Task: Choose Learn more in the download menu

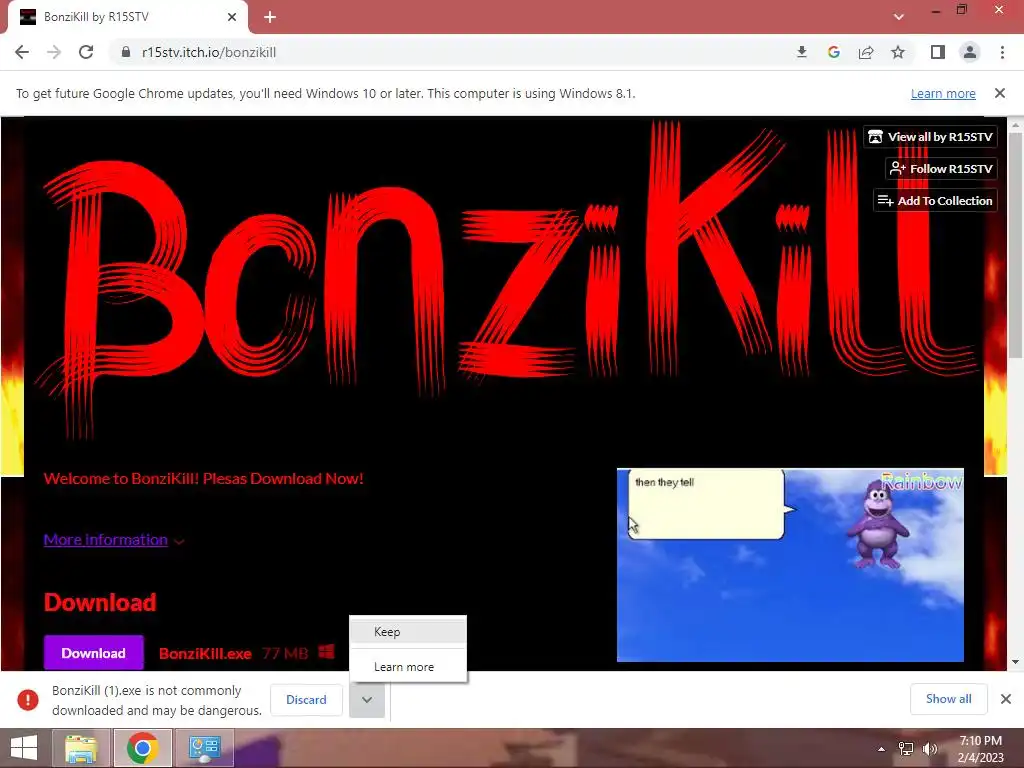Action: (408, 667)
